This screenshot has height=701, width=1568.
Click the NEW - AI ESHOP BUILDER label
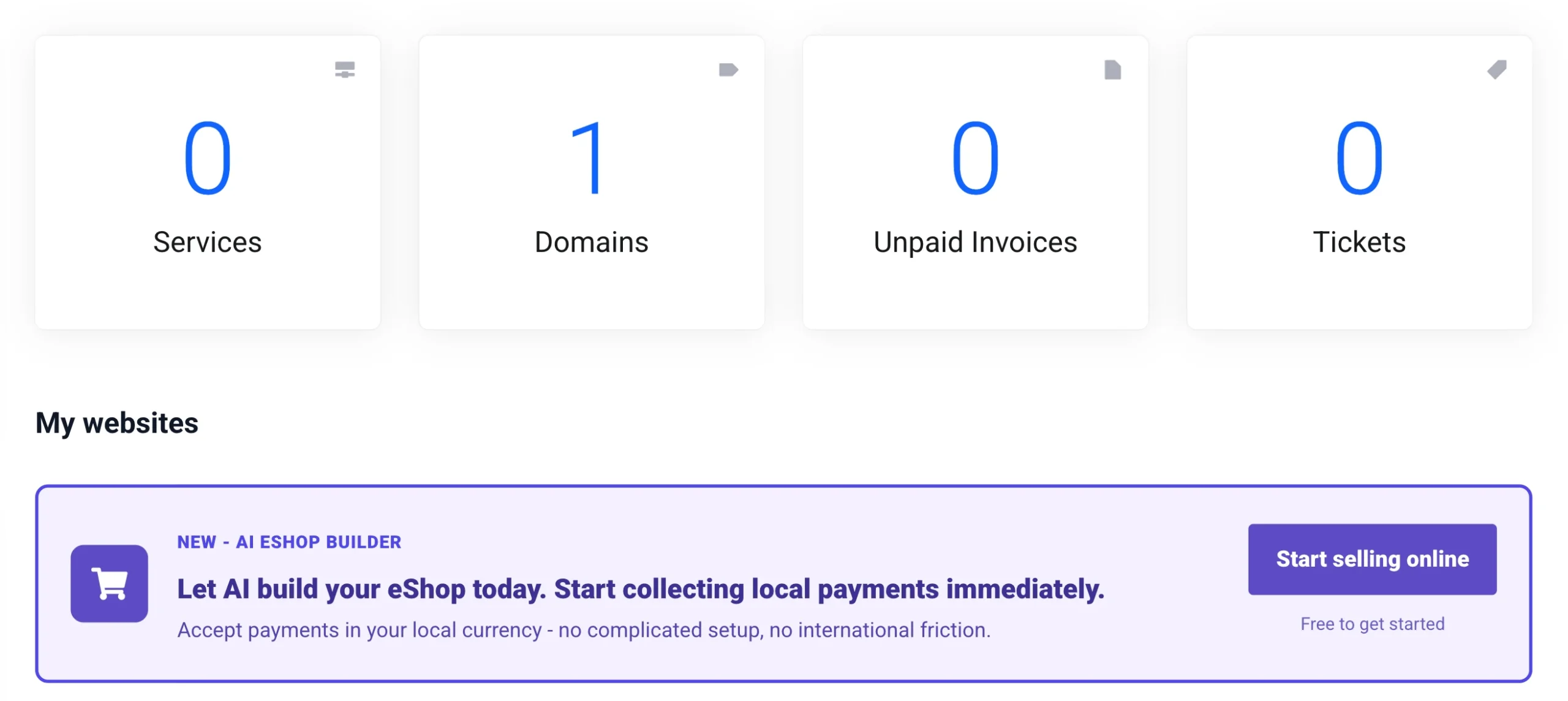click(x=289, y=542)
